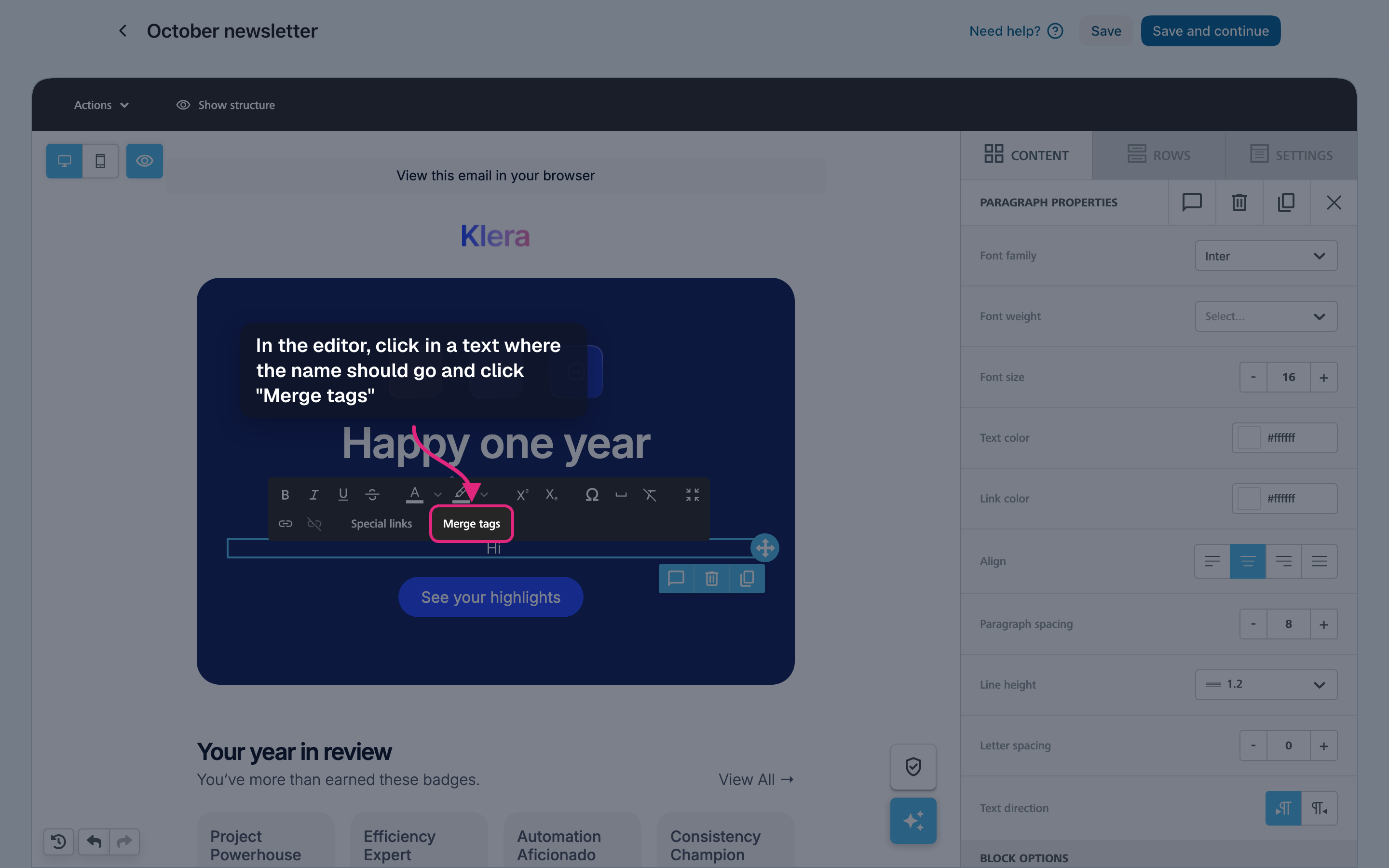Apply strikethrough formatting
Viewport: 1389px width, 868px height.
tap(372, 494)
